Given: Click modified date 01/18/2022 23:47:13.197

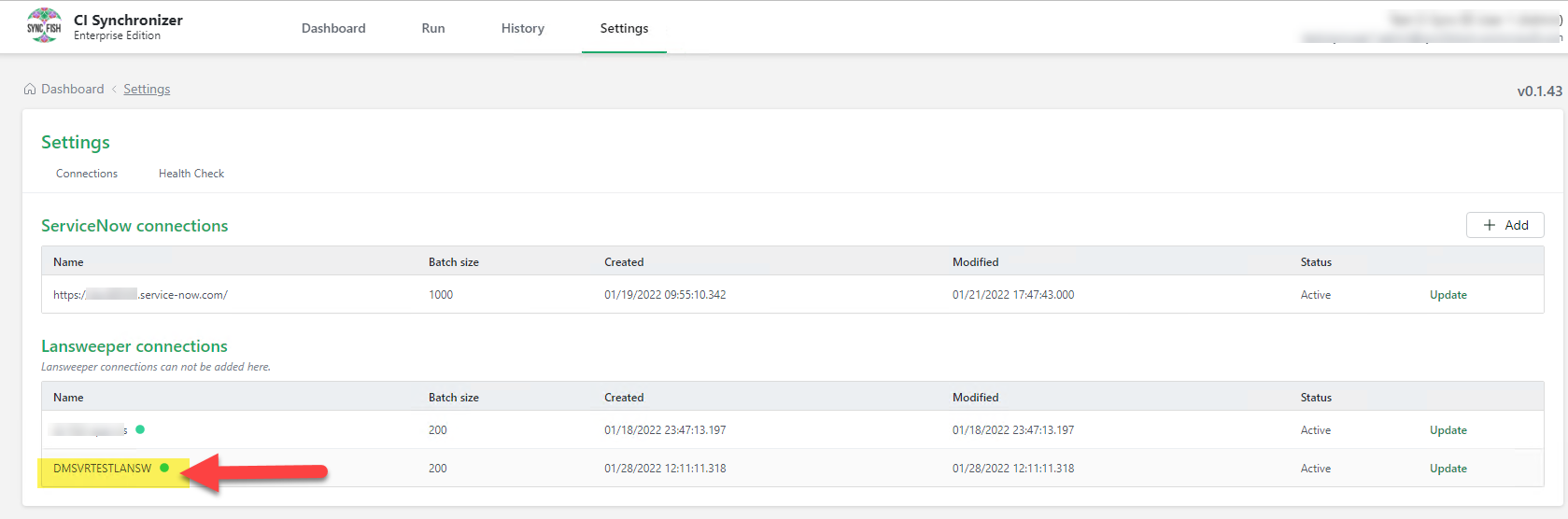Looking at the screenshot, I should click(1013, 430).
